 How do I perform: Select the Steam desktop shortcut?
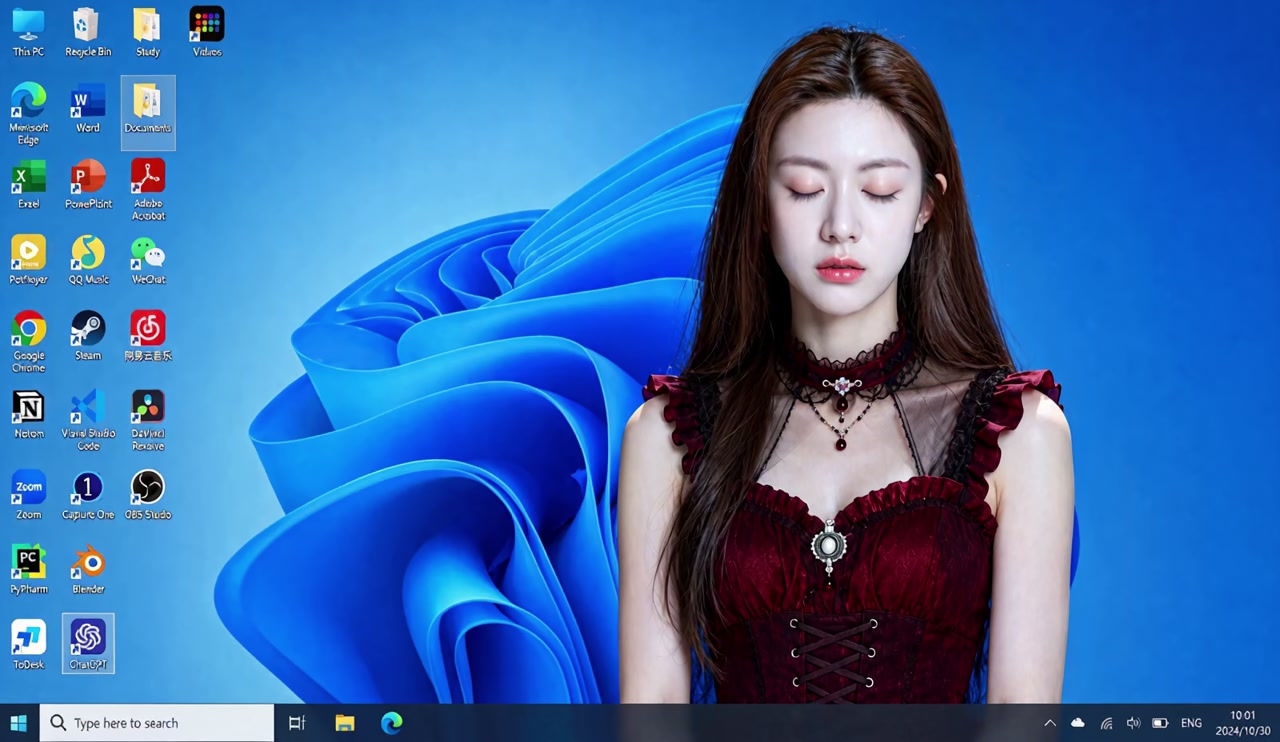coord(88,336)
